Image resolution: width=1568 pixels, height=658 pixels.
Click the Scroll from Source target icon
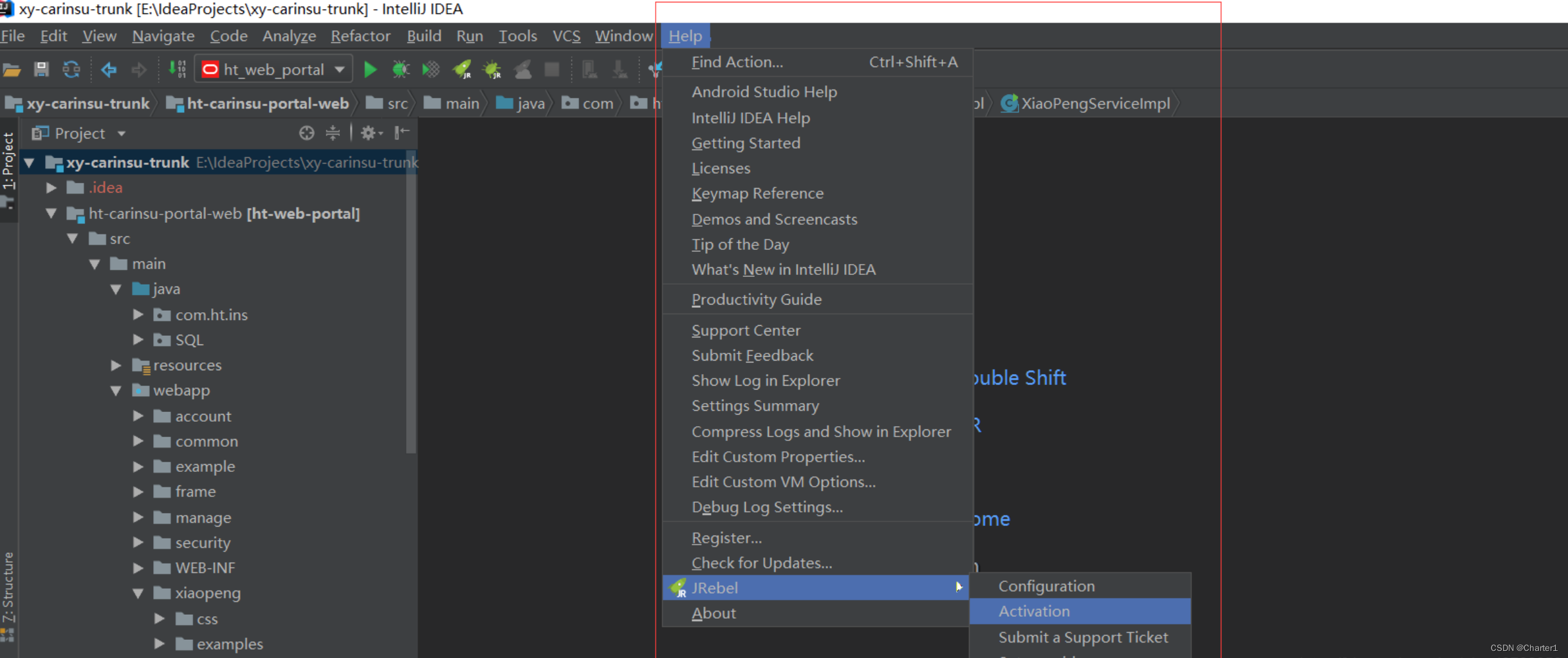pos(306,133)
